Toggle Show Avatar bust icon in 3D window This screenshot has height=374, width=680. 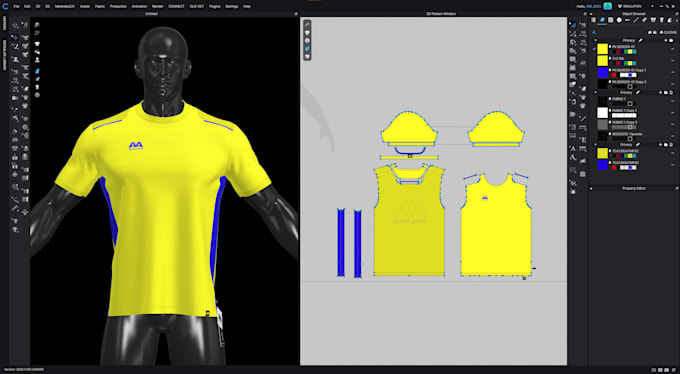coord(37,59)
